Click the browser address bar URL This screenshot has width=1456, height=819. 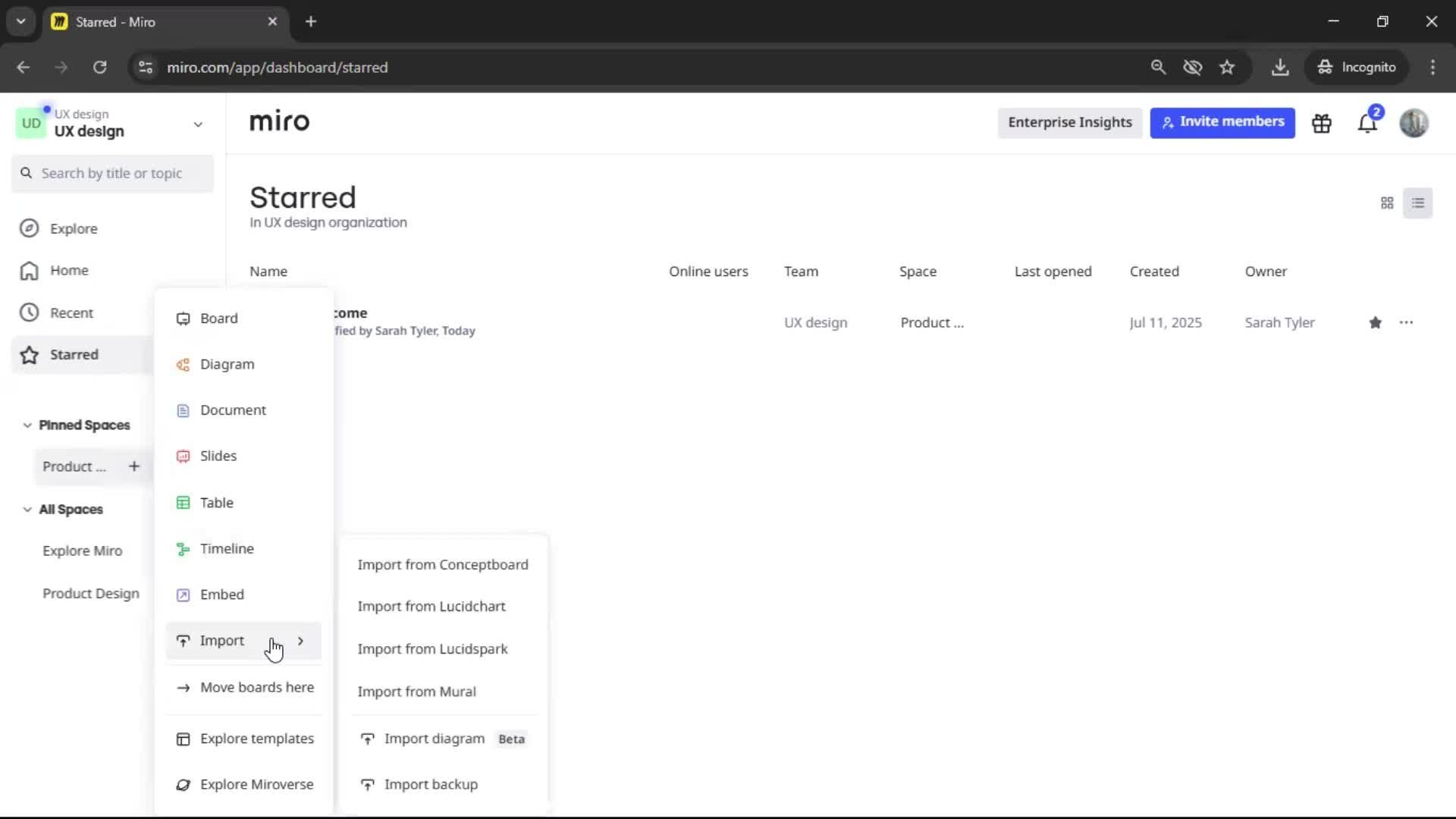(x=278, y=67)
